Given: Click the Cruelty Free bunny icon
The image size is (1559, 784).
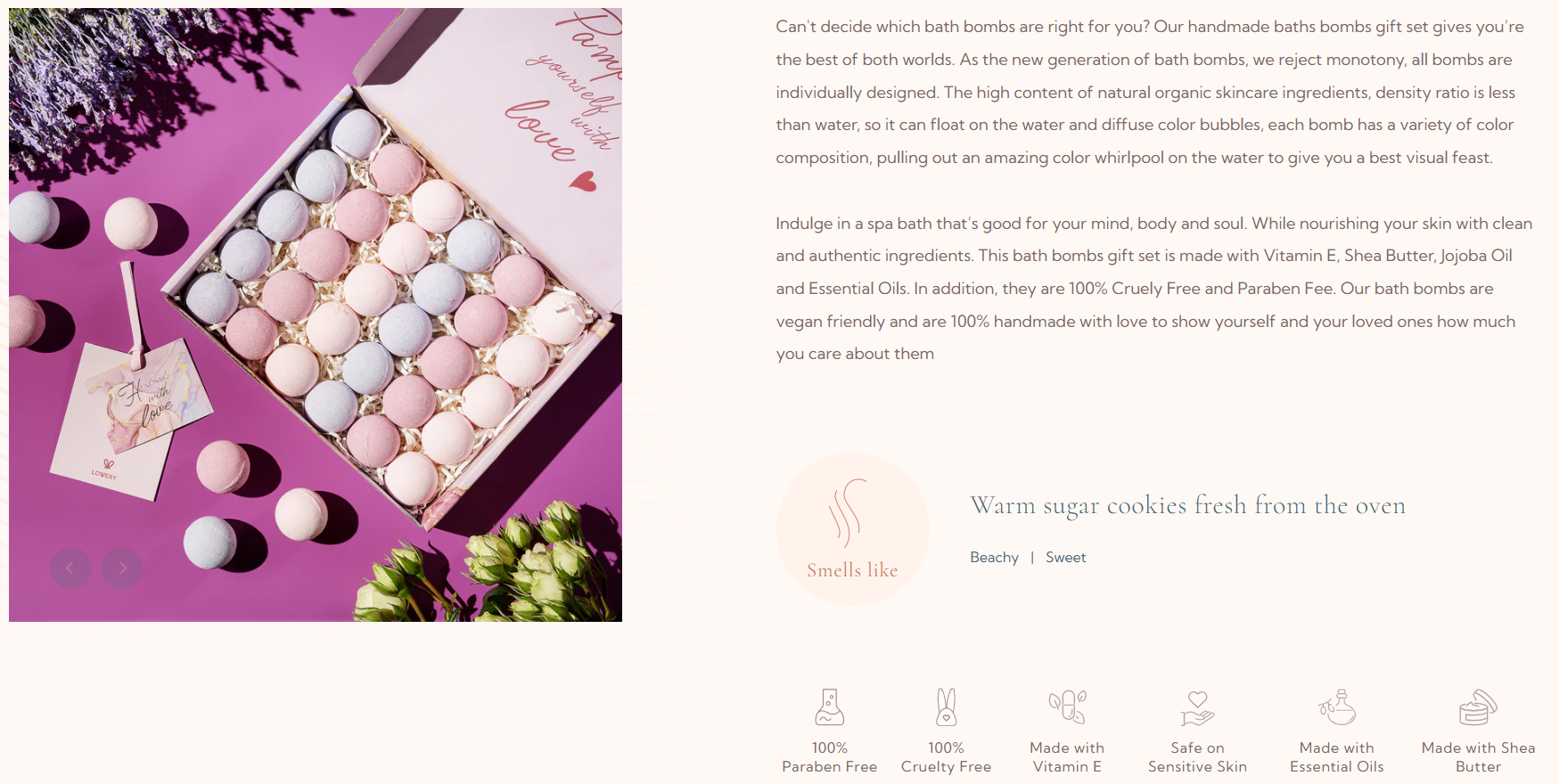Looking at the screenshot, I should point(946,707).
